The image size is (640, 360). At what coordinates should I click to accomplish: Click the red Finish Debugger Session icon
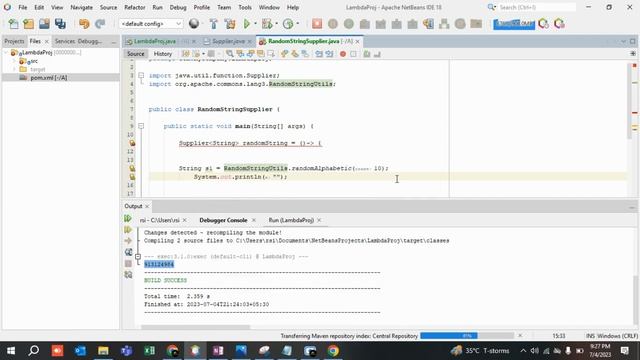(x=317, y=24)
